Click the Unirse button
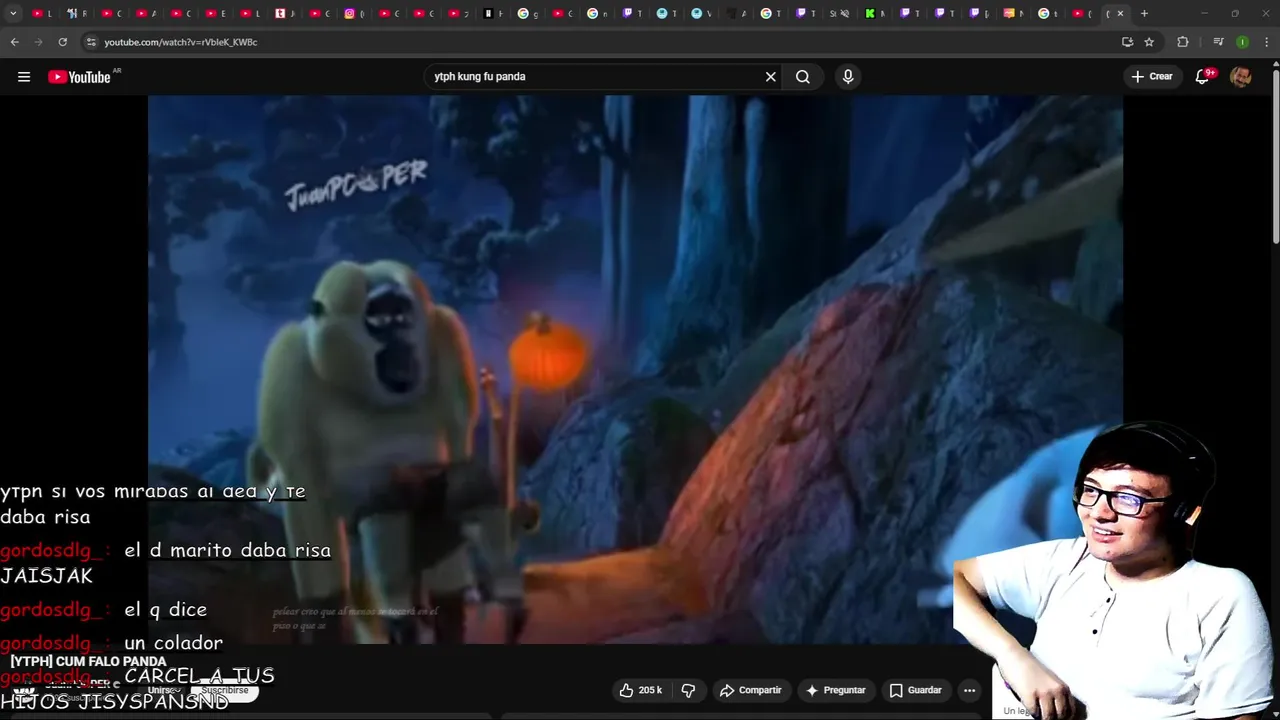 point(162,690)
